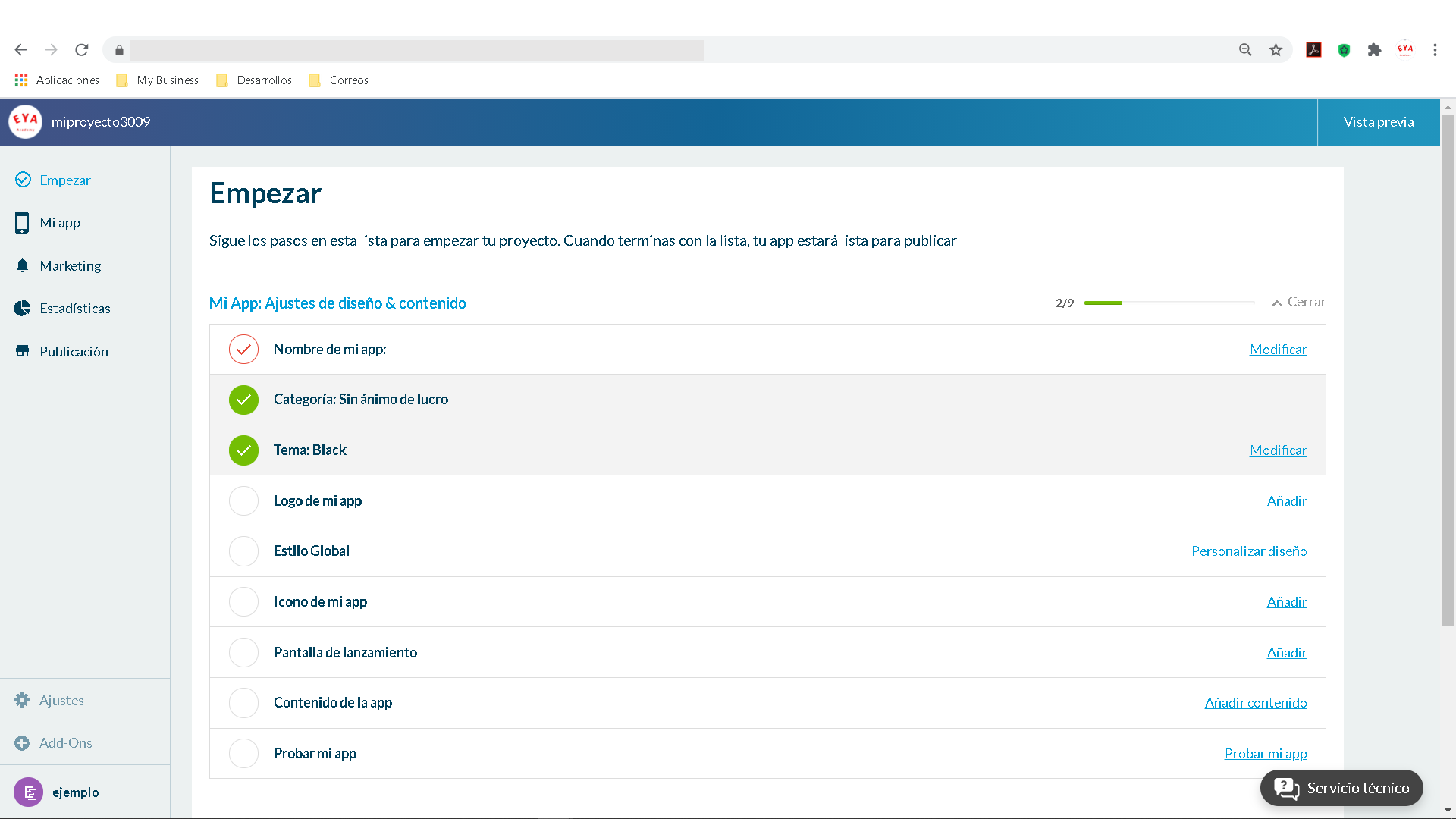Toggle the green Tema Black check circle
Viewport: 1456px width, 819px height.
(243, 450)
